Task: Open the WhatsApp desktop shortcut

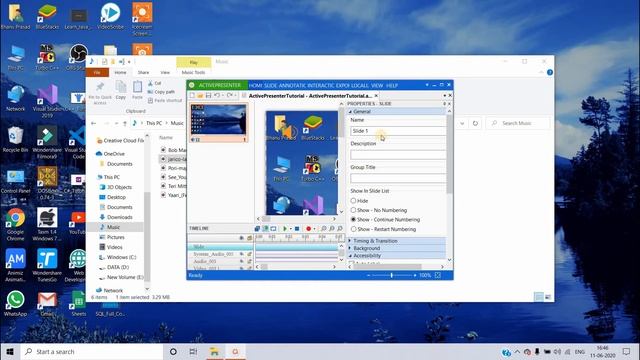Action: pyautogui.click(x=16, y=304)
